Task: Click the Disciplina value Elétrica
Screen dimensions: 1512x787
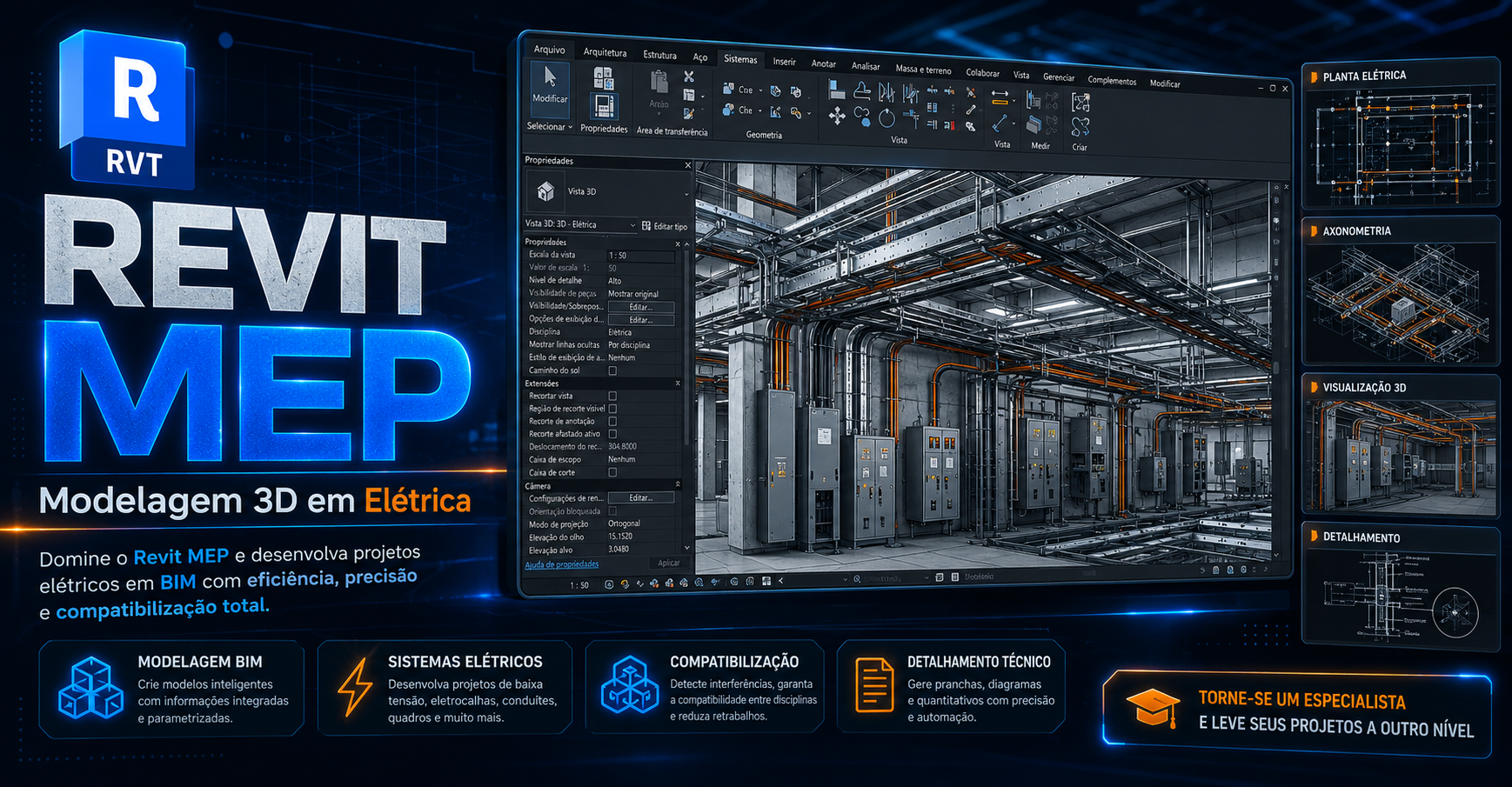Action: click(620, 332)
